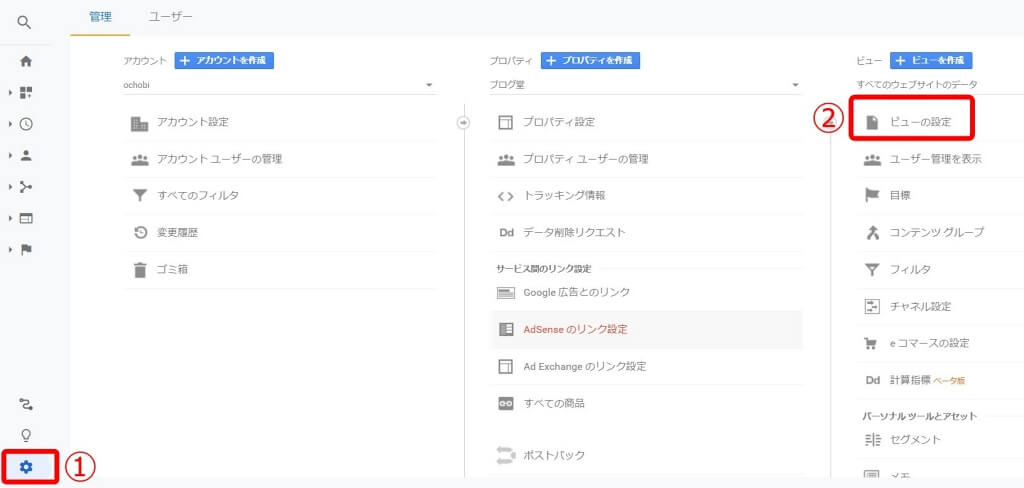
Task: Click the Dd icon beside データ削除リクエスト
Action: click(506, 233)
